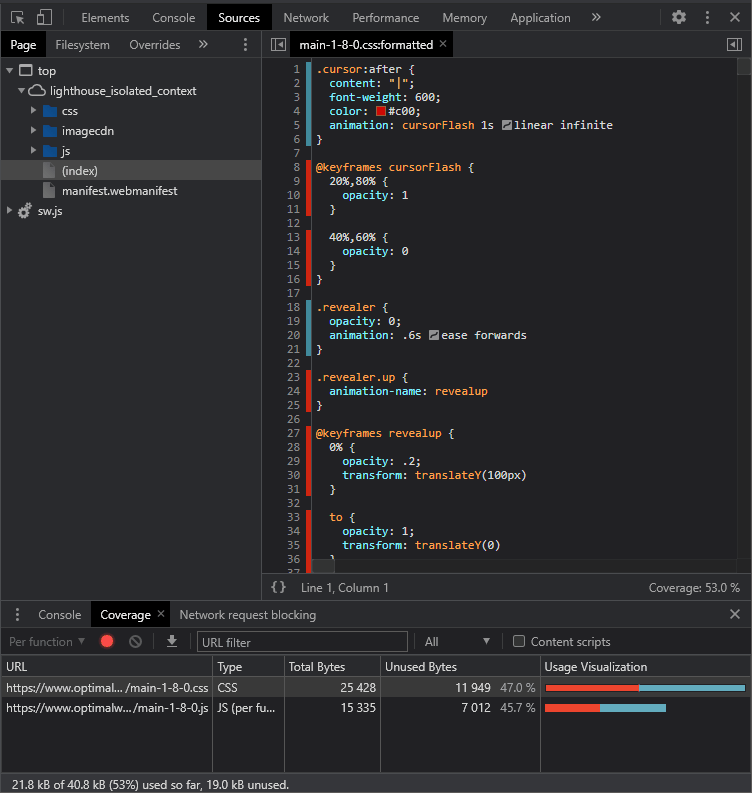Activate the inspect element picker icon
The width and height of the screenshot is (752, 793).
click(17, 17)
